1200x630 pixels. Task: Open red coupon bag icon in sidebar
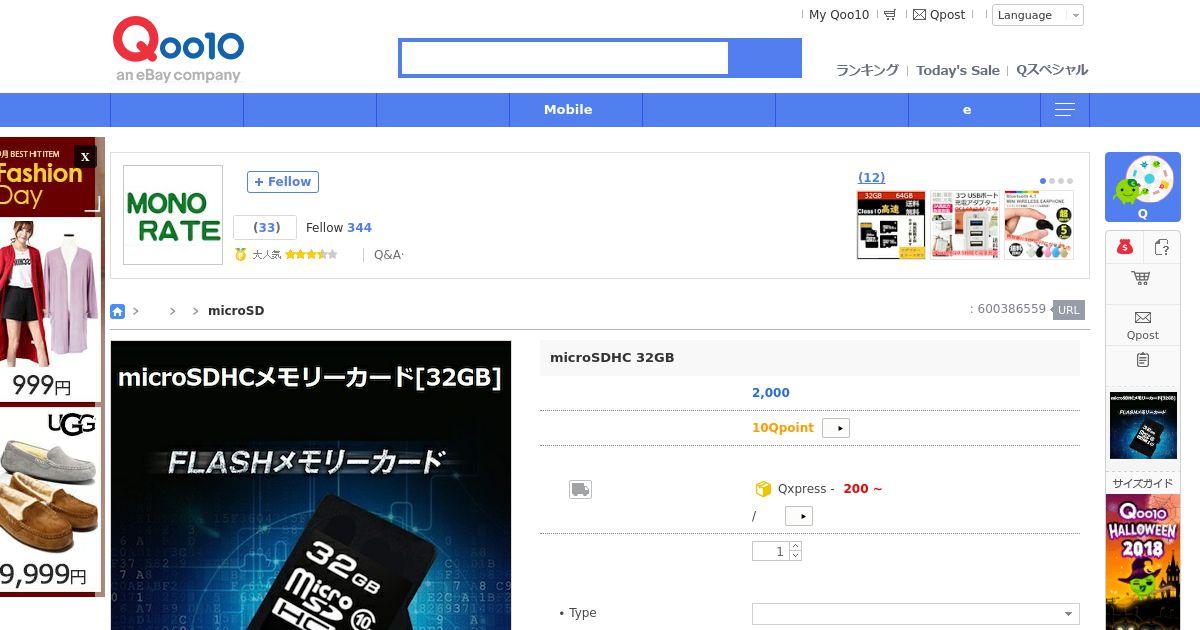pyautogui.click(x=1125, y=247)
